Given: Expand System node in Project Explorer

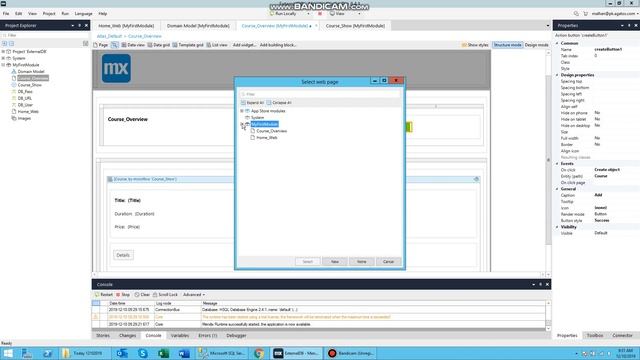Looking at the screenshot, I should [x=3, y=58].
